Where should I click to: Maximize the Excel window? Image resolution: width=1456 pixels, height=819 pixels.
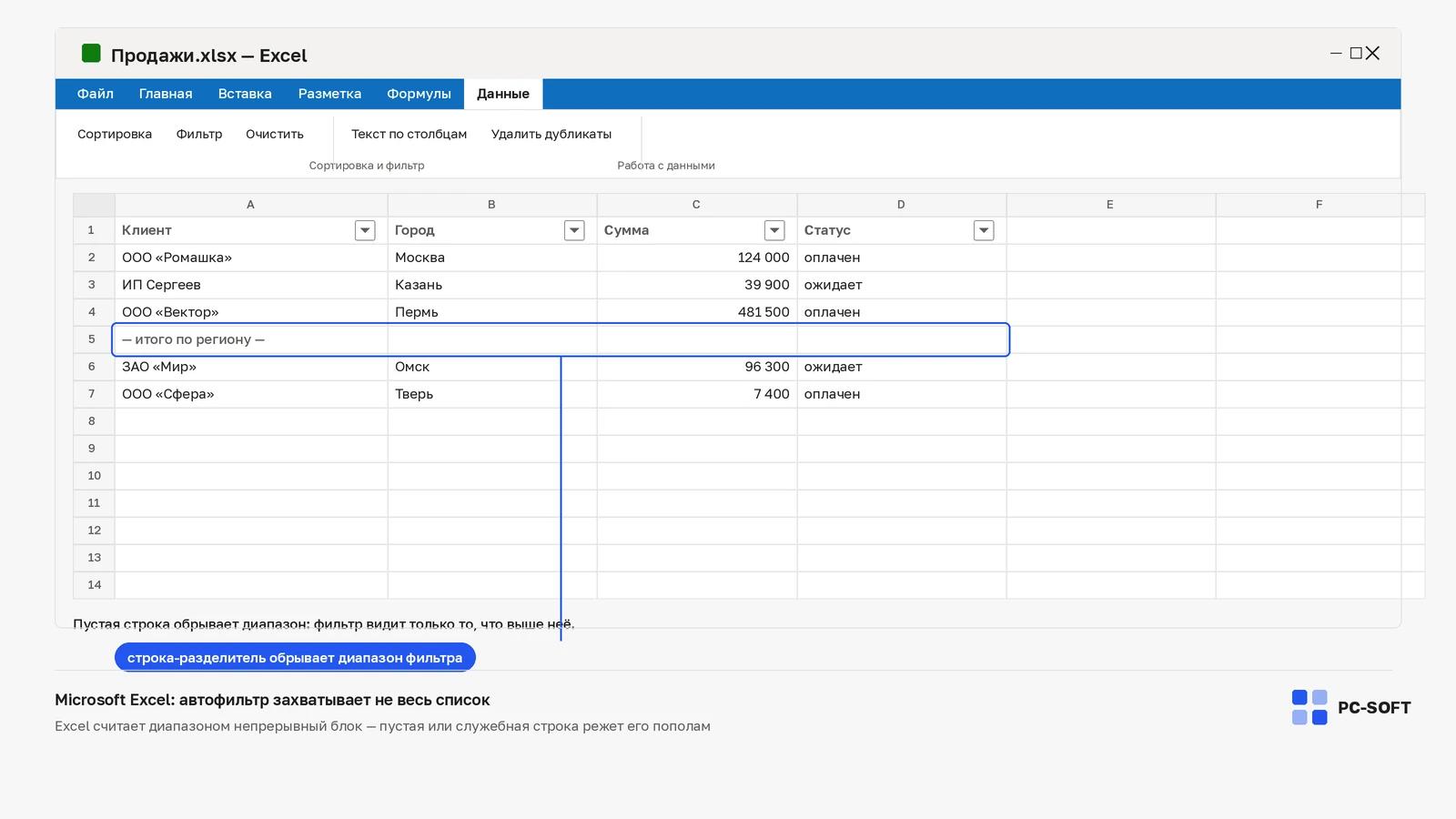click(1356, 54)
